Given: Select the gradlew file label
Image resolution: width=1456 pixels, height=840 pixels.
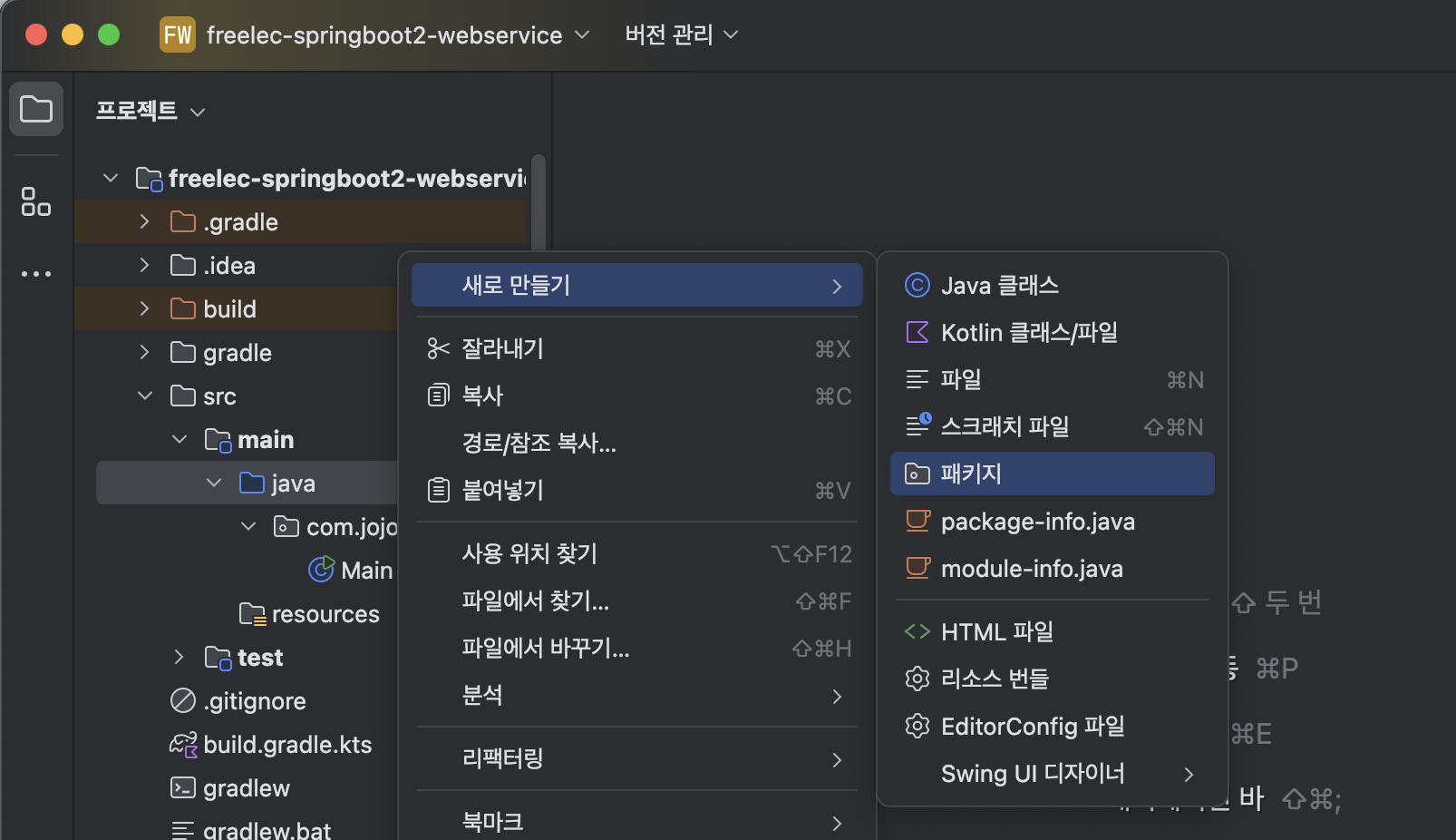Looking at the screenshot, I should tap(247, 788).
